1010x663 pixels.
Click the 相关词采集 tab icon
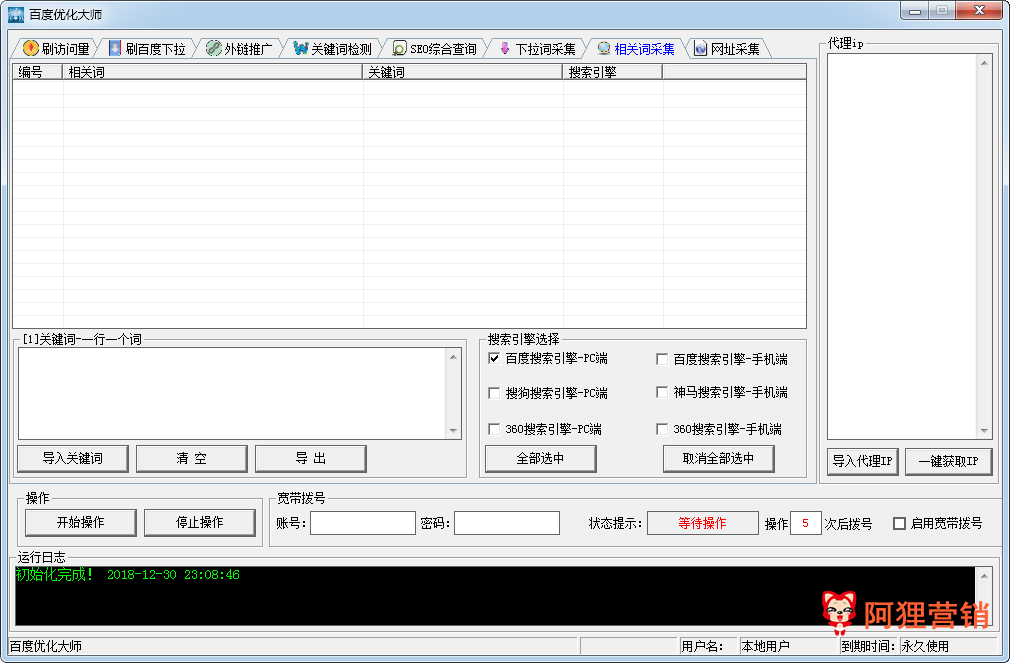[604, 48]
